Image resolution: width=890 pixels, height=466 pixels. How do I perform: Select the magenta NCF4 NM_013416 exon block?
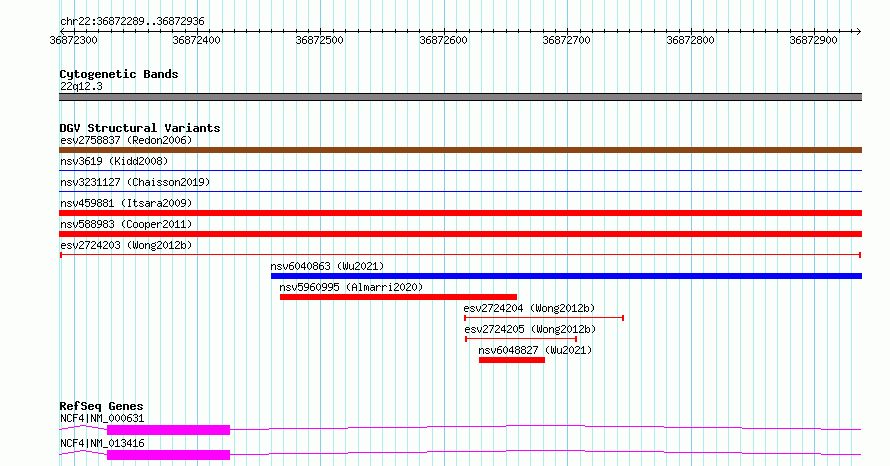coord(169,455)
